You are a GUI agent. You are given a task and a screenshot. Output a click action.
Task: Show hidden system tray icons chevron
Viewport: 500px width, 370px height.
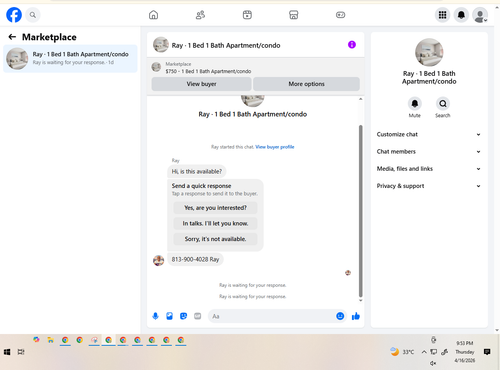tap(424, 352)
